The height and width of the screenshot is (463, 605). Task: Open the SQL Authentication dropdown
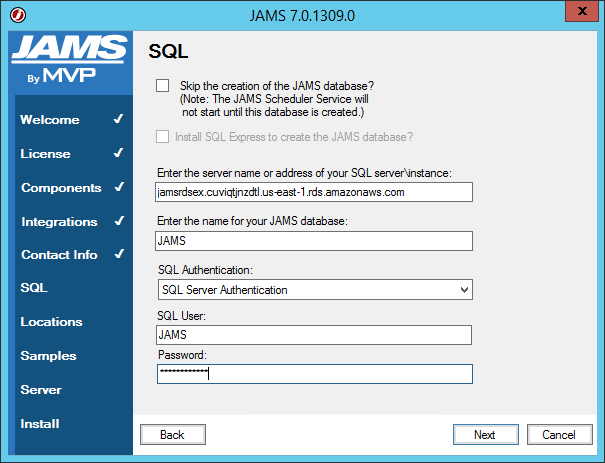point(315,290)
